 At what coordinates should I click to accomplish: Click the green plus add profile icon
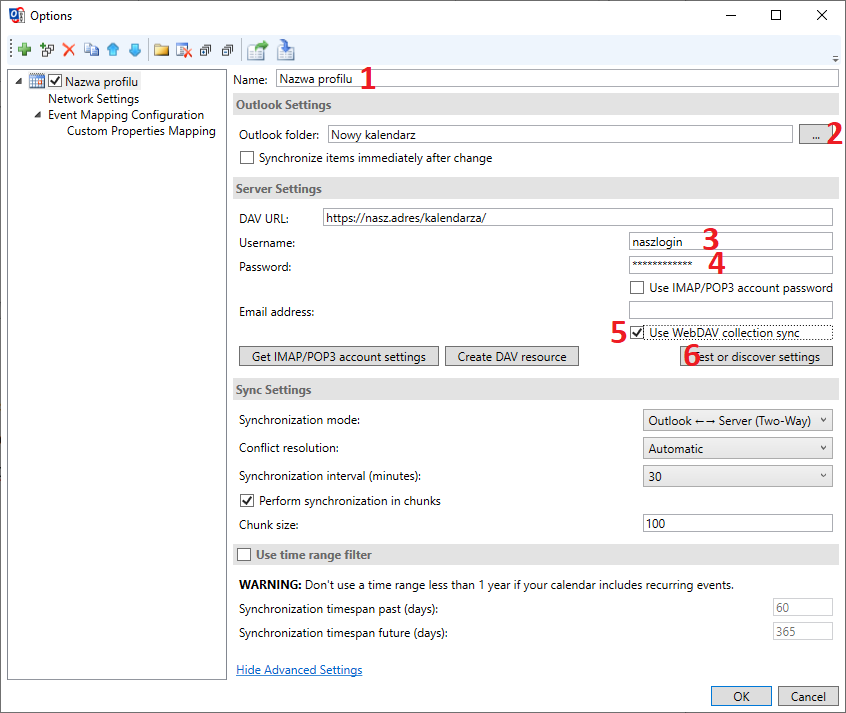(x=24, y=49)
